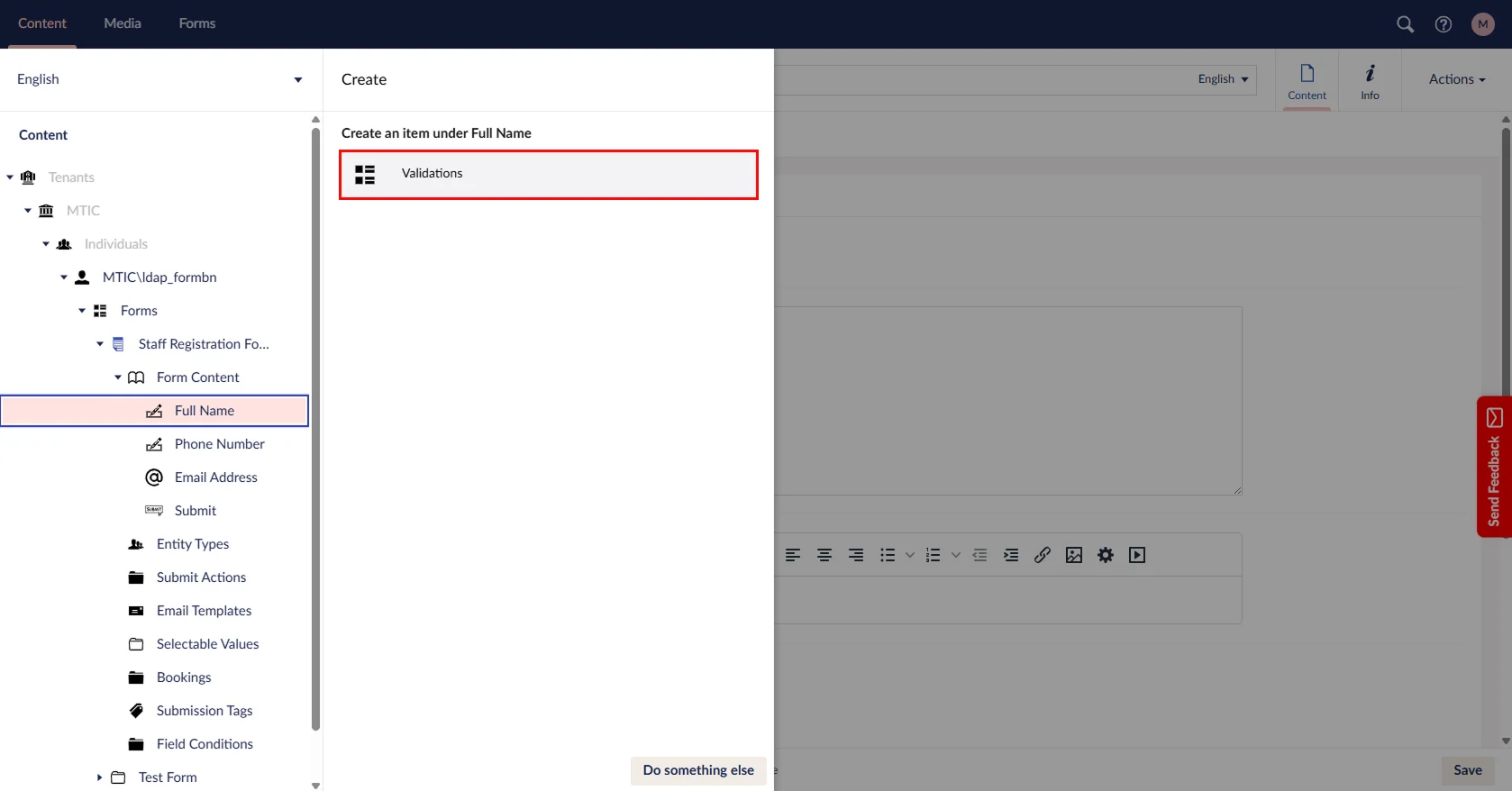Select Email Address in content tree
Image resolution: width=1512 pixels, height=791 pixels.
[x=215, y=477]
